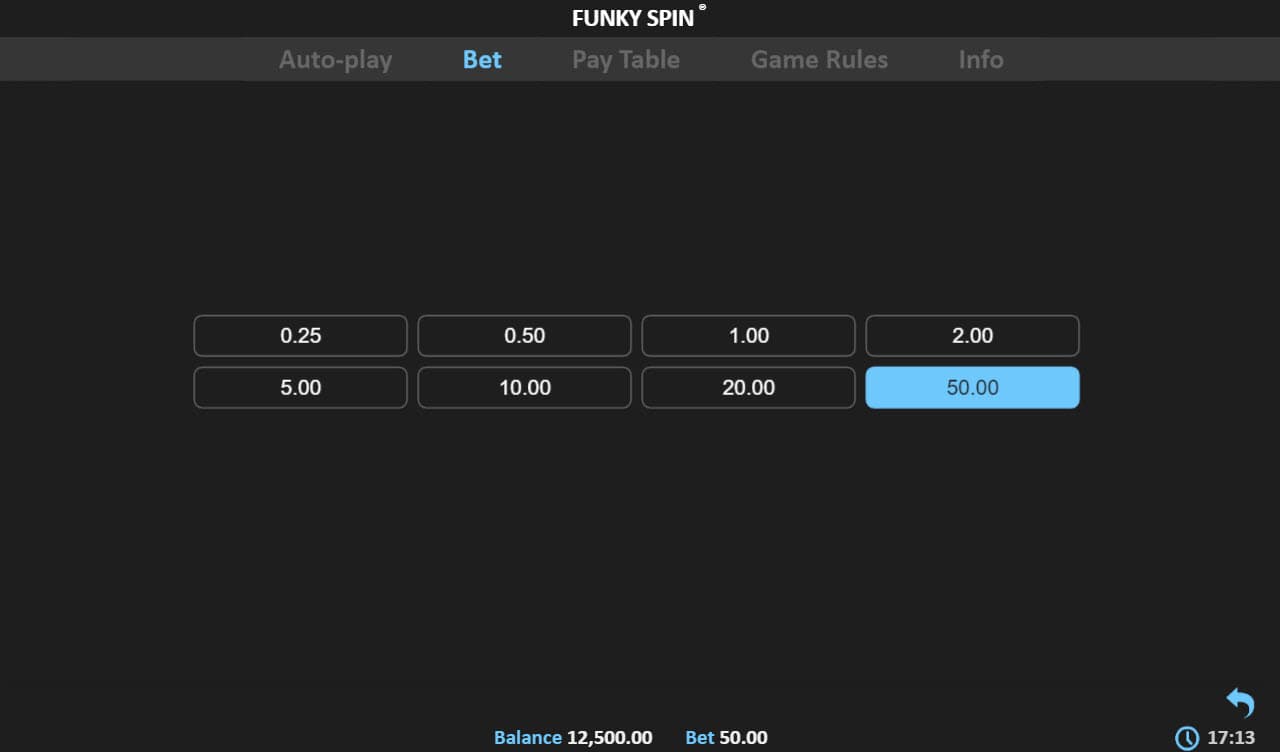Screen dimensions: 1280x752
Task: Switch to the Bet tab at top
Action: (482, 60)
